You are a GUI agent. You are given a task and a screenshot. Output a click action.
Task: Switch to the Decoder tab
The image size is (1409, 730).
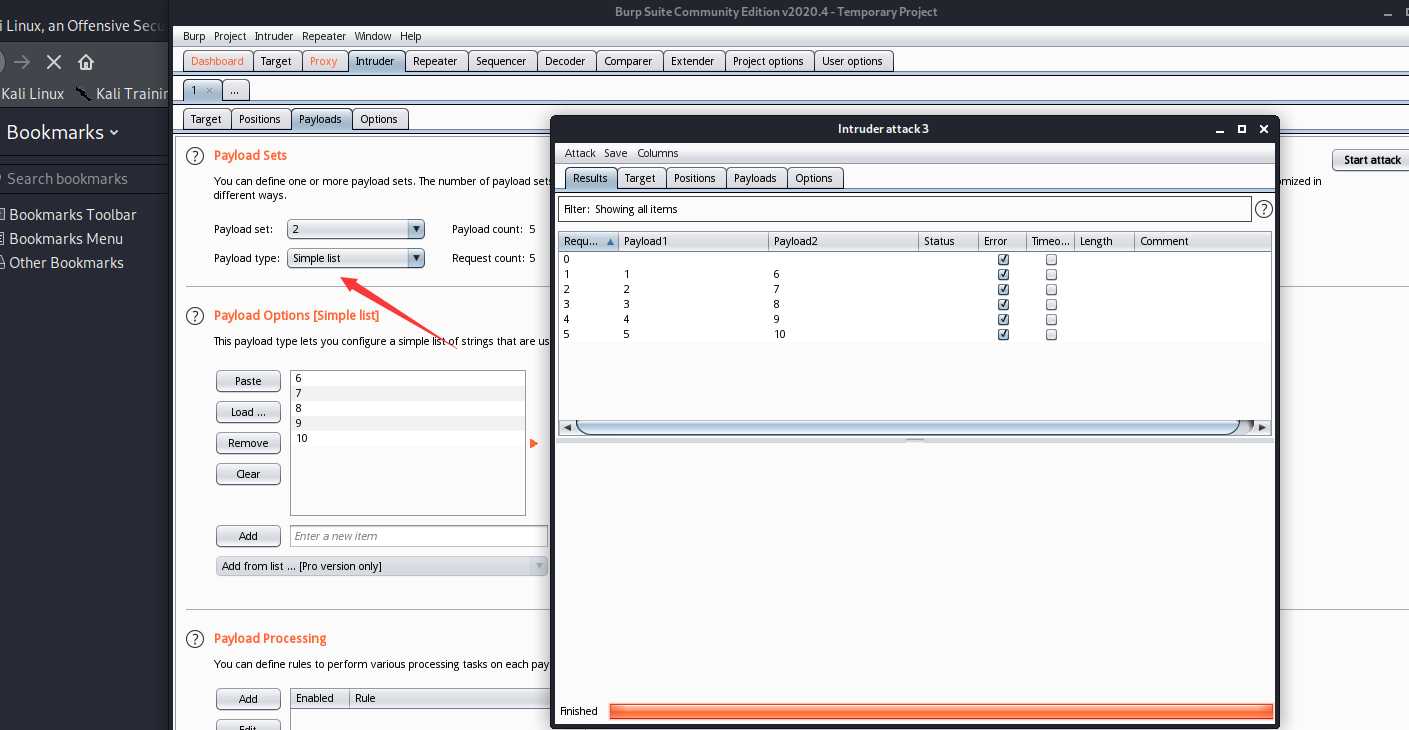point(565,61)
